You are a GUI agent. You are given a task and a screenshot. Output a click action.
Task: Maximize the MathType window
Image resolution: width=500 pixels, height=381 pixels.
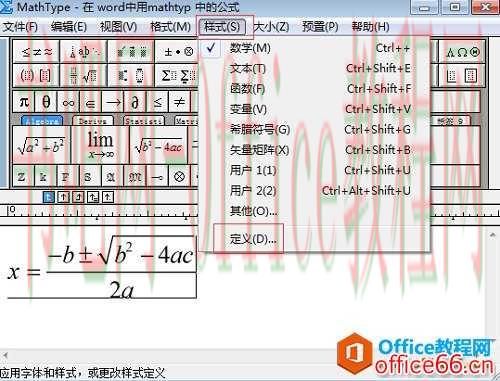455,7
